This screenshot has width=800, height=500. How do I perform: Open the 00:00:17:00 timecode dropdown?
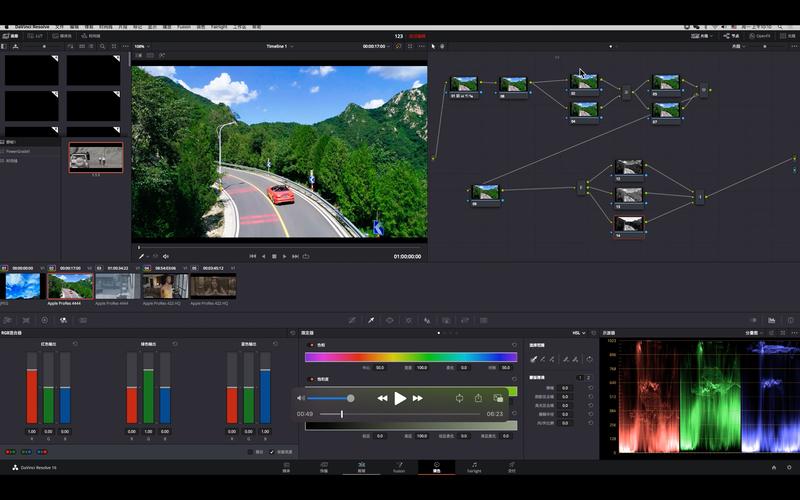376,46
